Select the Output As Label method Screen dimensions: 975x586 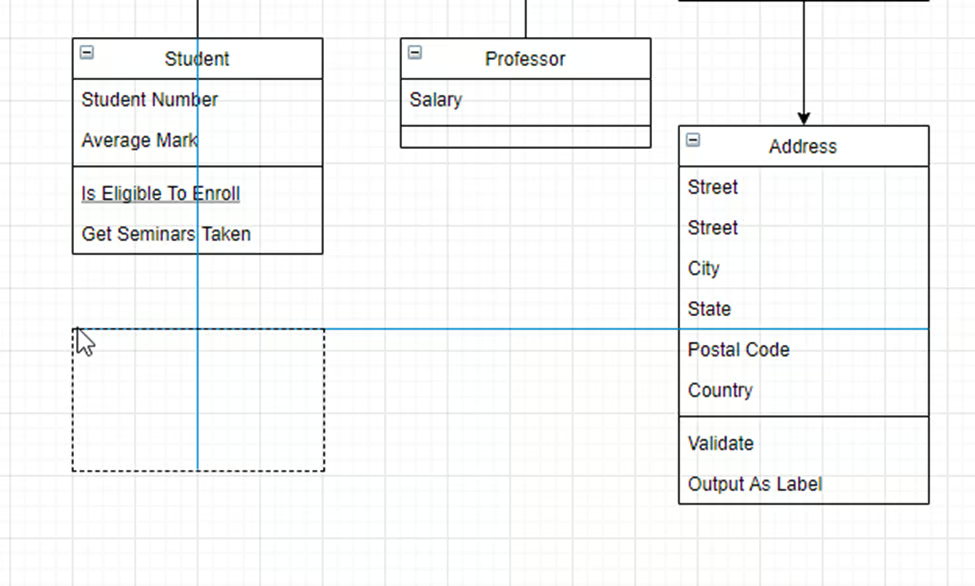(x=755, y=484)
